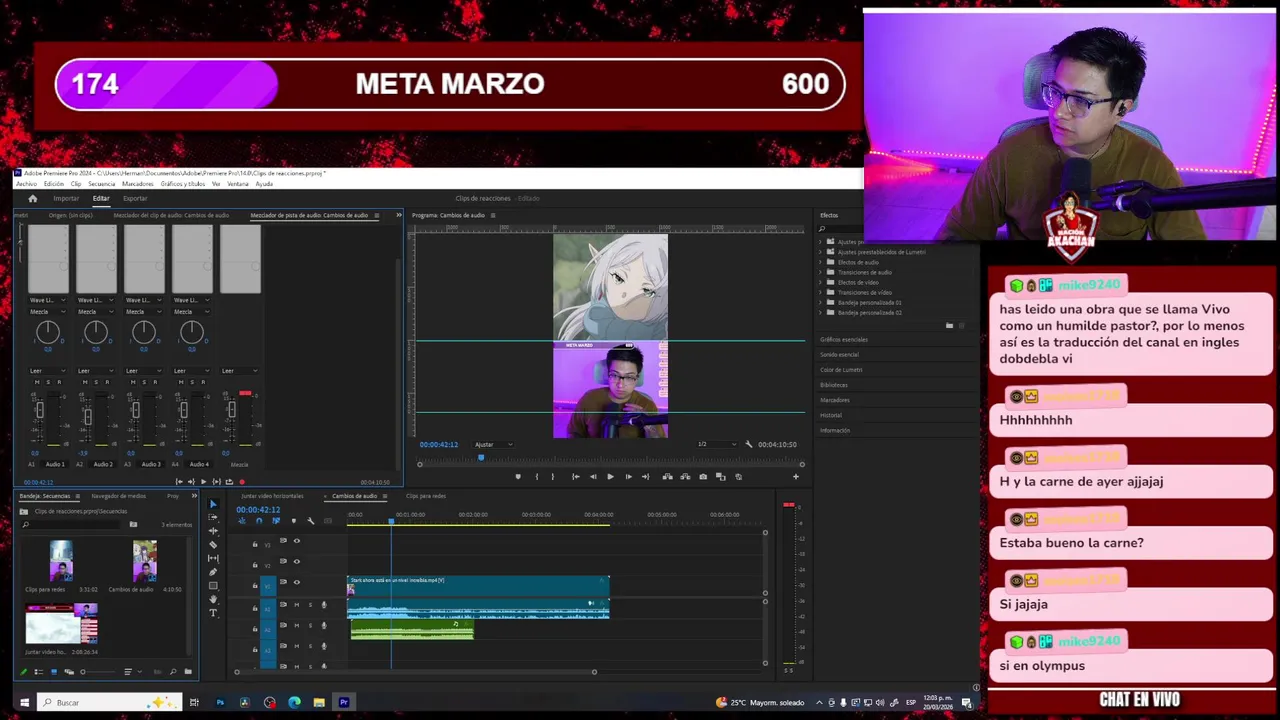This screenshot has width=1280, height=720.
Task: Click the Home icon in Premiere
Action: tap(32, 198)
